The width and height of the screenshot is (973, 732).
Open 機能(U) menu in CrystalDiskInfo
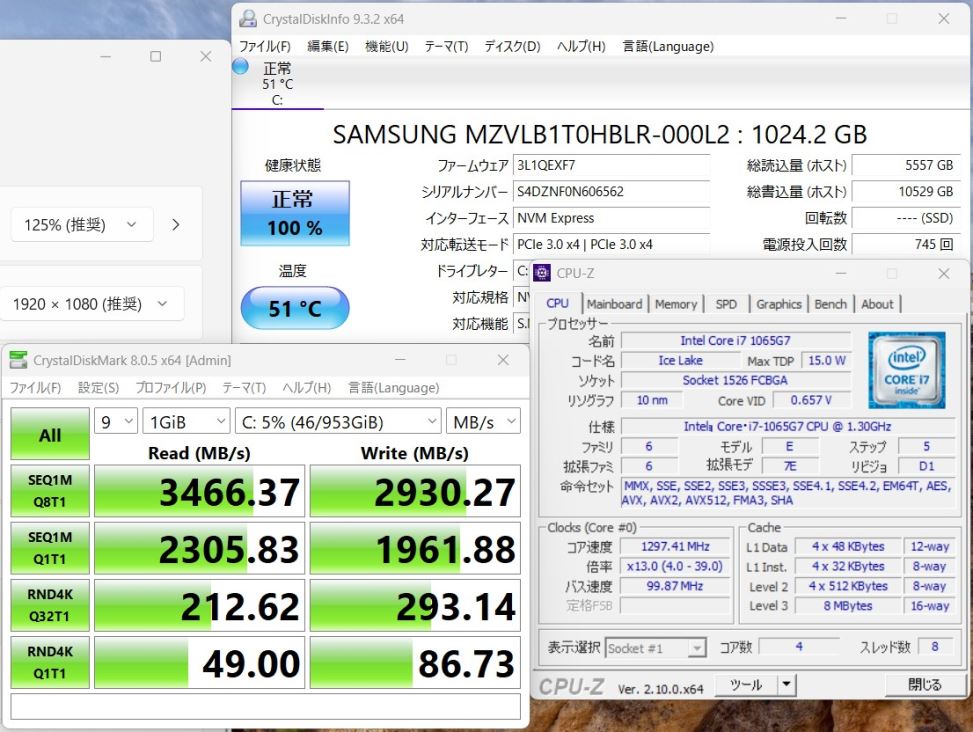pos(387,47)
